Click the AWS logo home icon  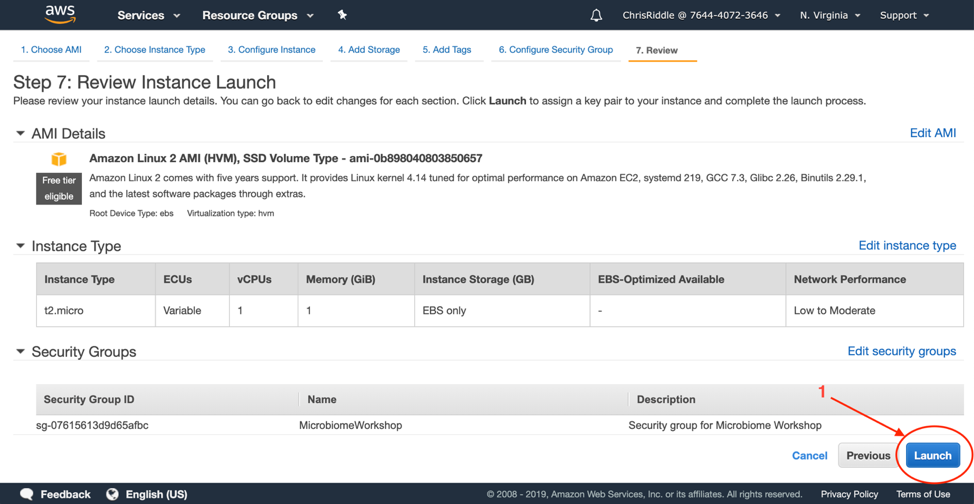tap(60, 14)
